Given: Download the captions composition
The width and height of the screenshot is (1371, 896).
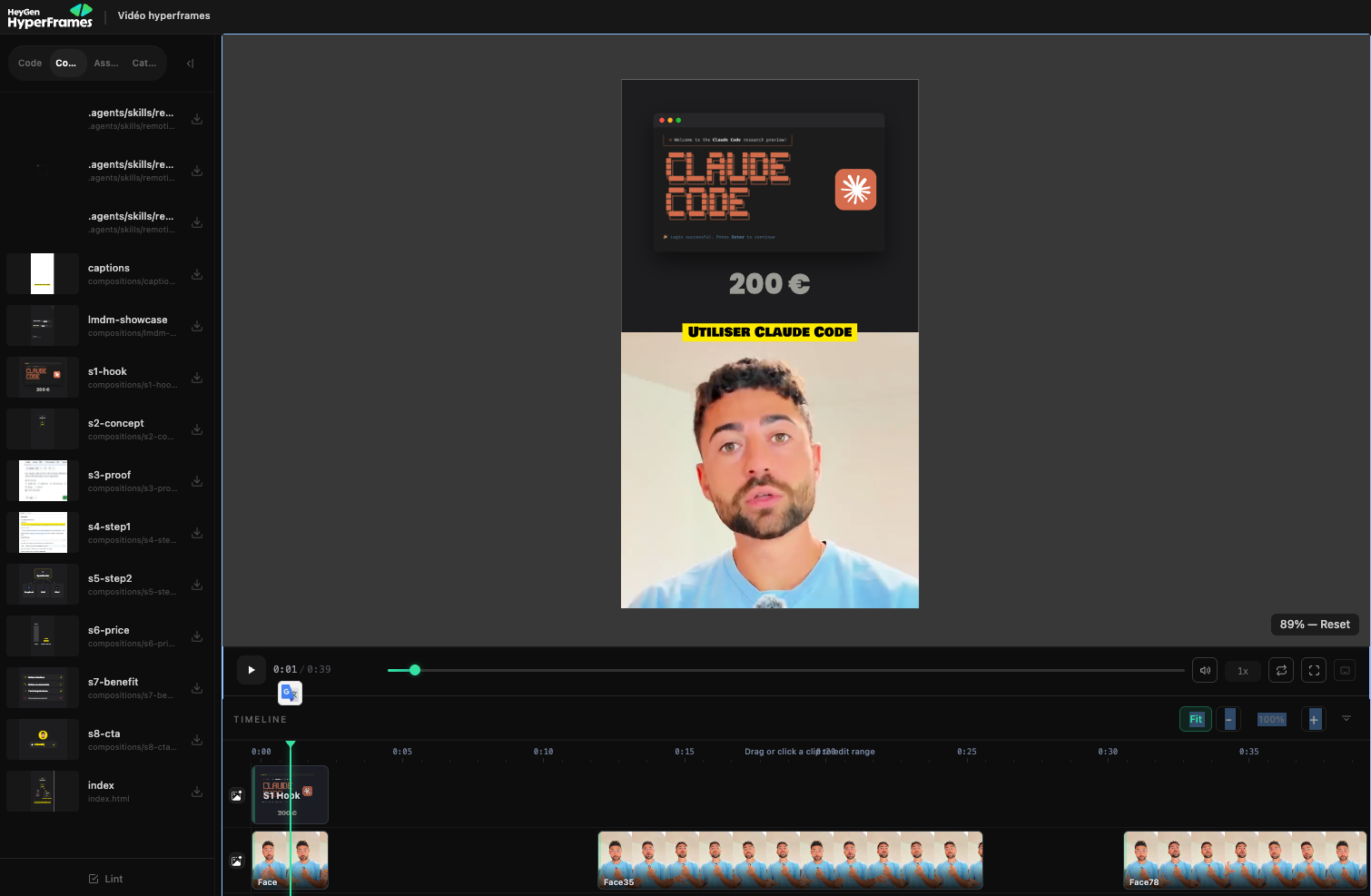Looking at the screenshot, I should [197, 274].
